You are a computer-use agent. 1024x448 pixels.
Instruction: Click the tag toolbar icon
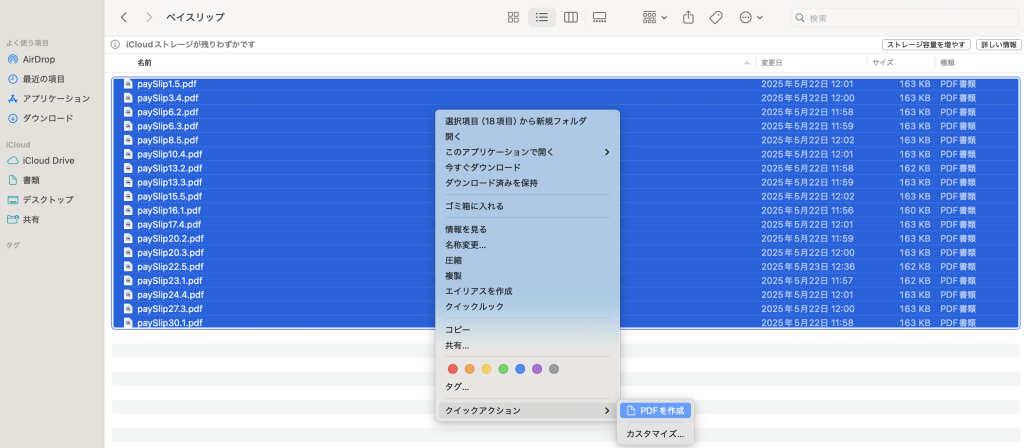point(716,18)
